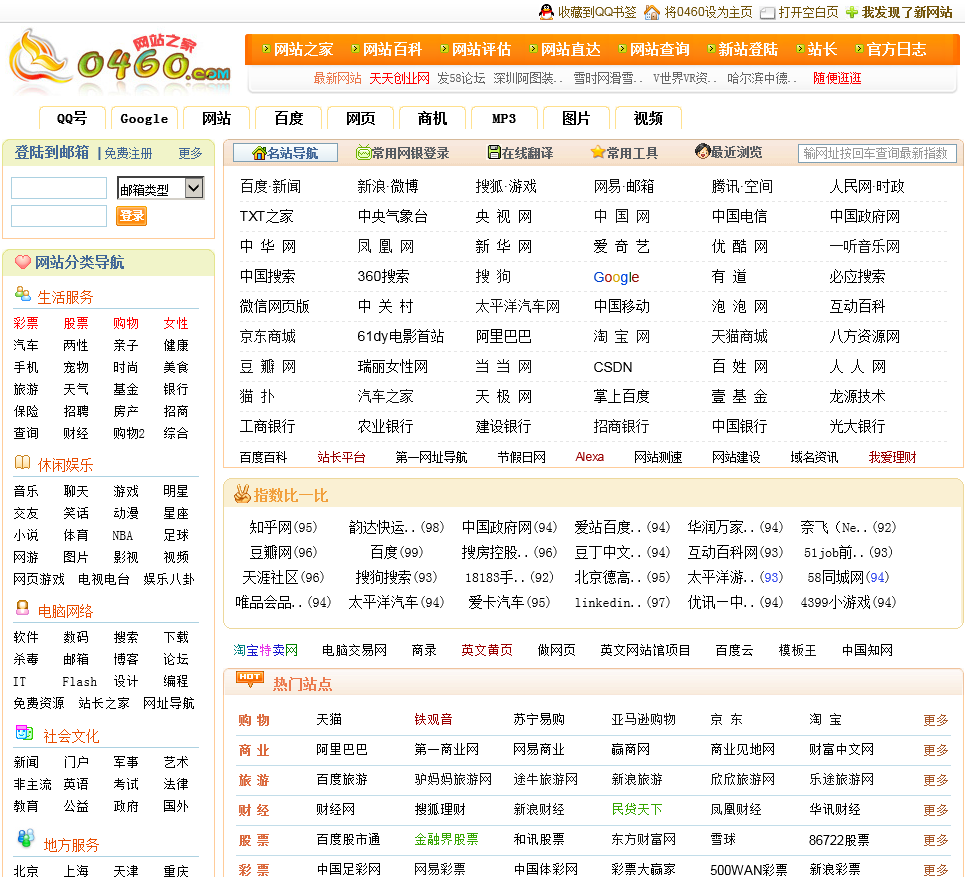
Task: Expand 更多 in the 旅游 row
Action: 936,780
